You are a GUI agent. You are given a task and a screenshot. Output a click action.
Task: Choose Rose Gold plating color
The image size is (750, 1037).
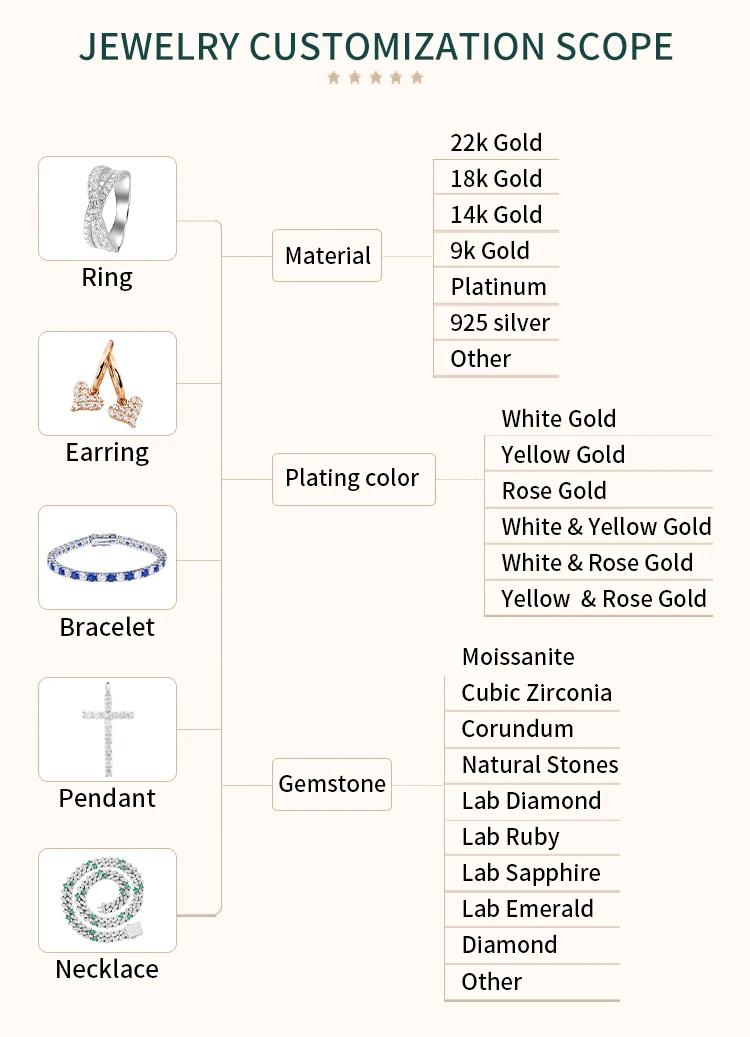point(554,491)
